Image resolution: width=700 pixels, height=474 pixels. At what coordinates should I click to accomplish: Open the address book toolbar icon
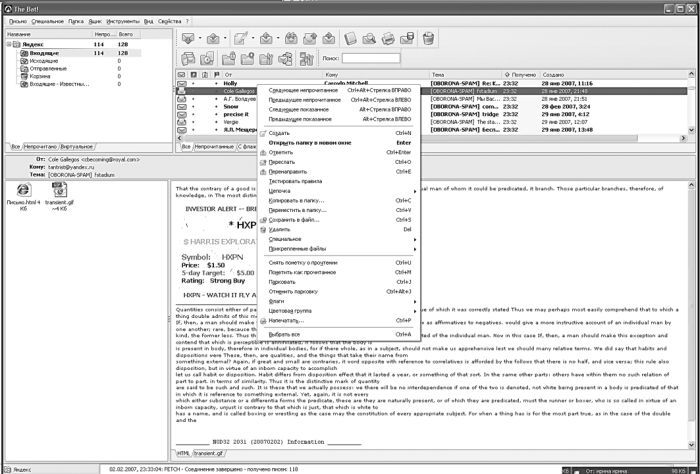tap(350, 38)
